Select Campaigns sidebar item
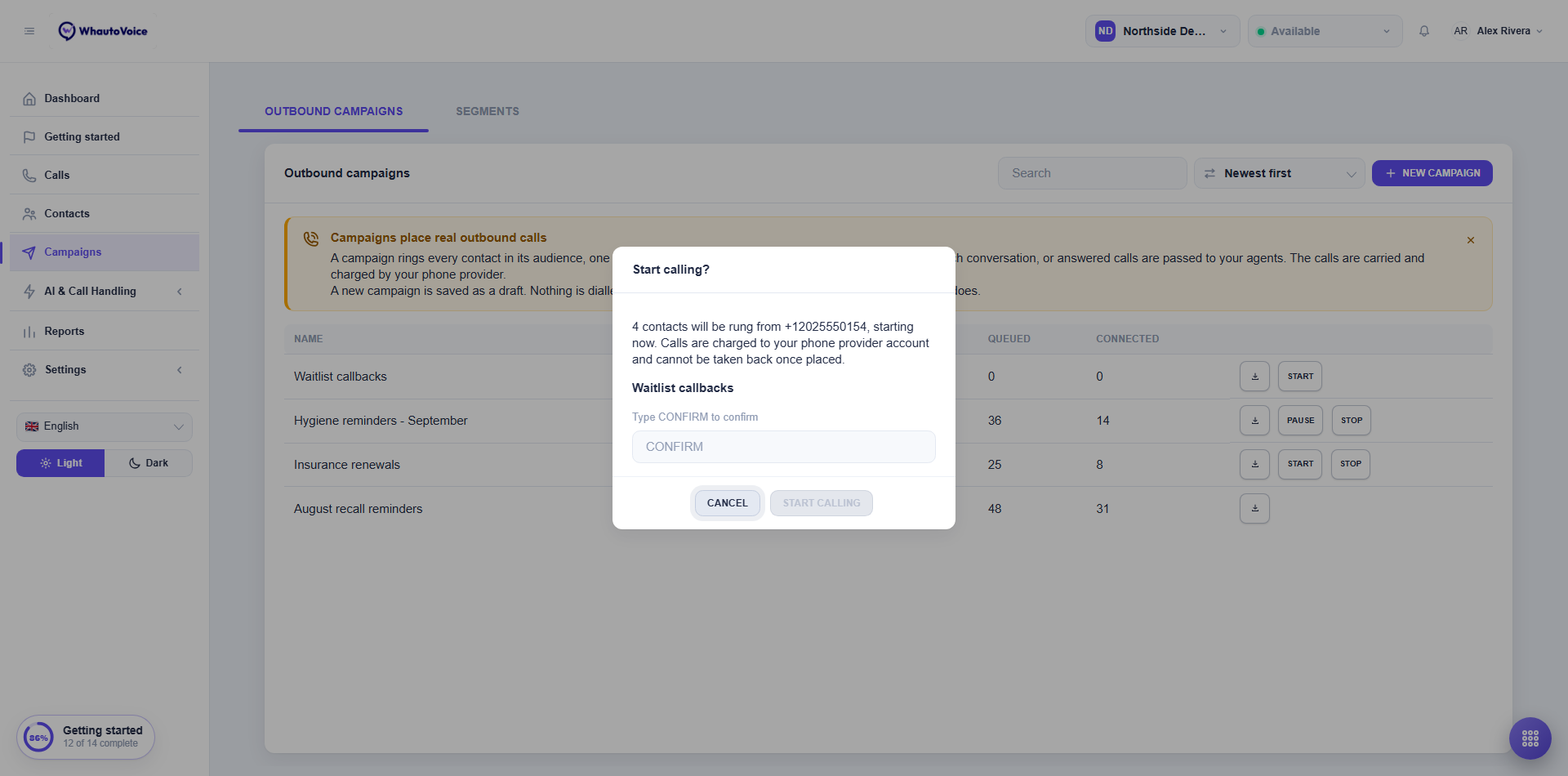Viewport: 1568px width, 776px height. tap(105, 252)
